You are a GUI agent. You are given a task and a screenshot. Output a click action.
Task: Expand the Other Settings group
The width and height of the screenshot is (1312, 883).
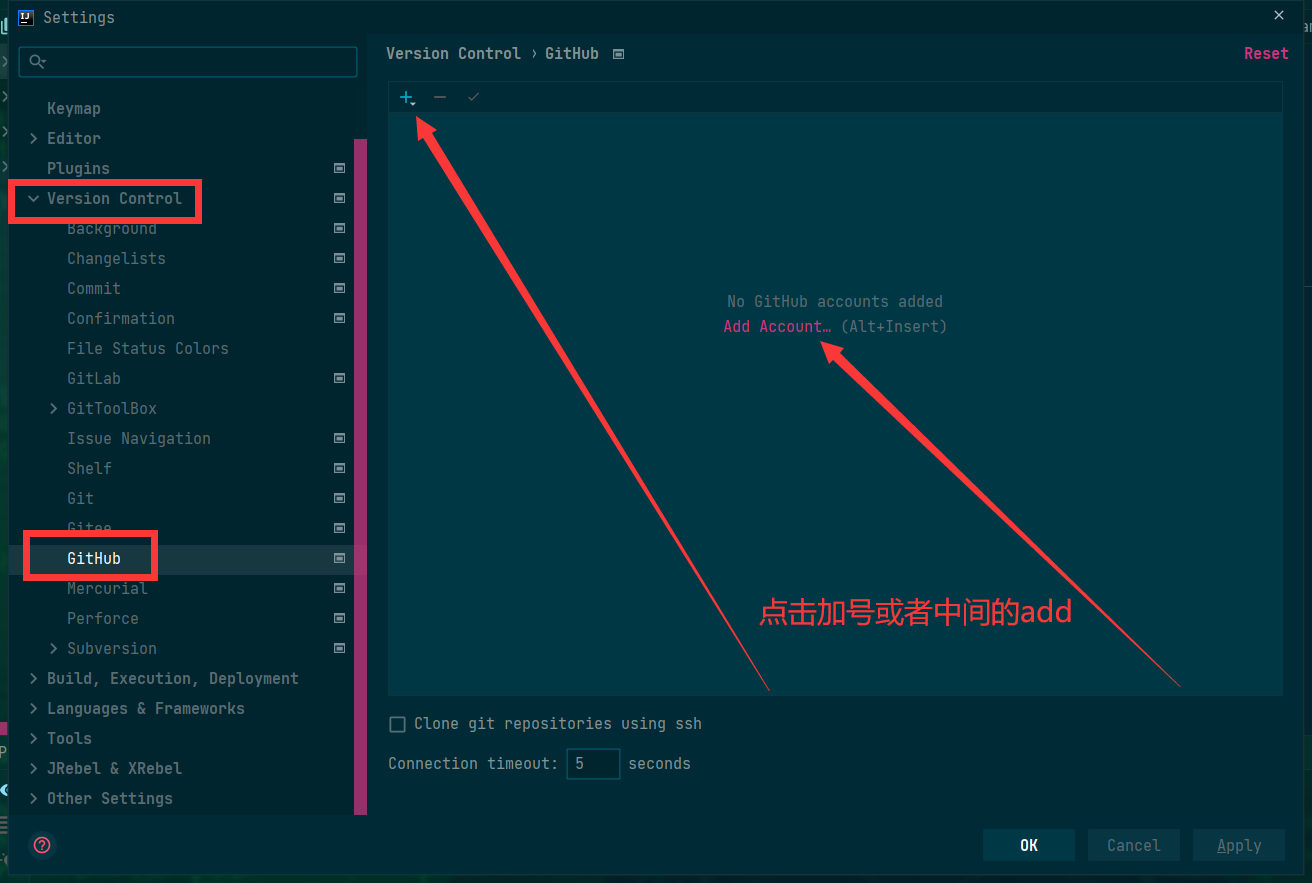point(33,798)
